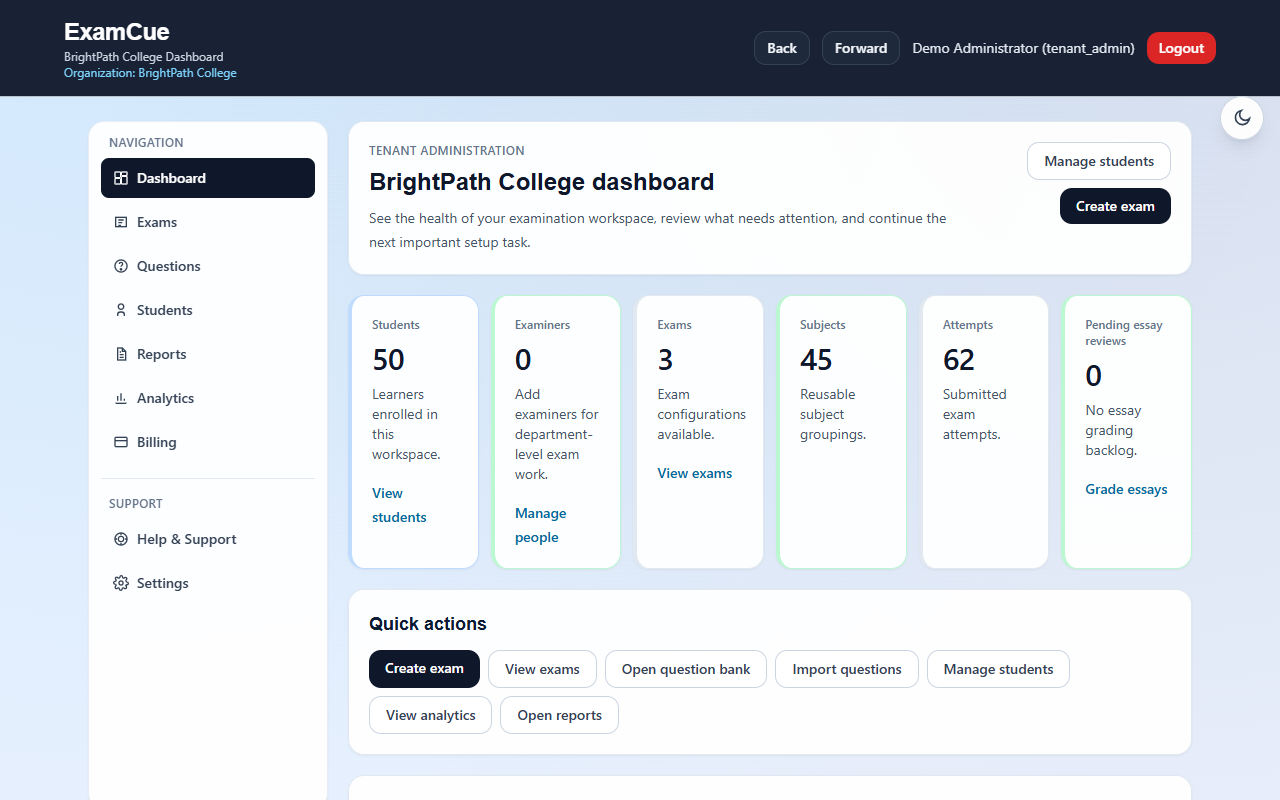Click the Students person icon

pos(121,310)
